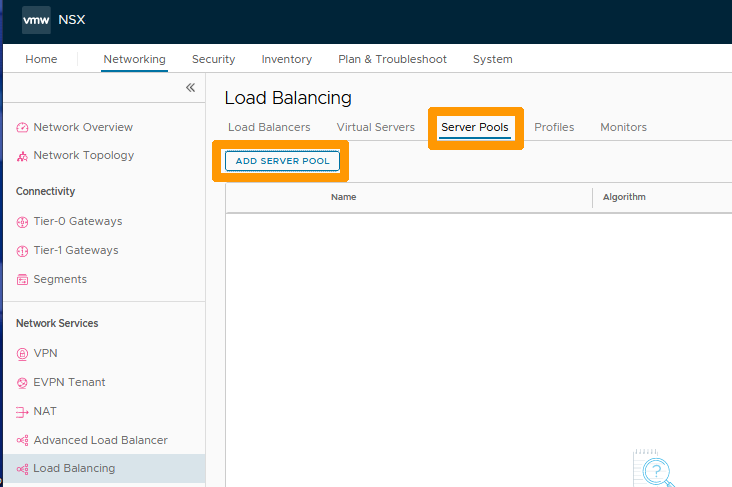Select Load Balancing in the sidebar

click(74, 468)
